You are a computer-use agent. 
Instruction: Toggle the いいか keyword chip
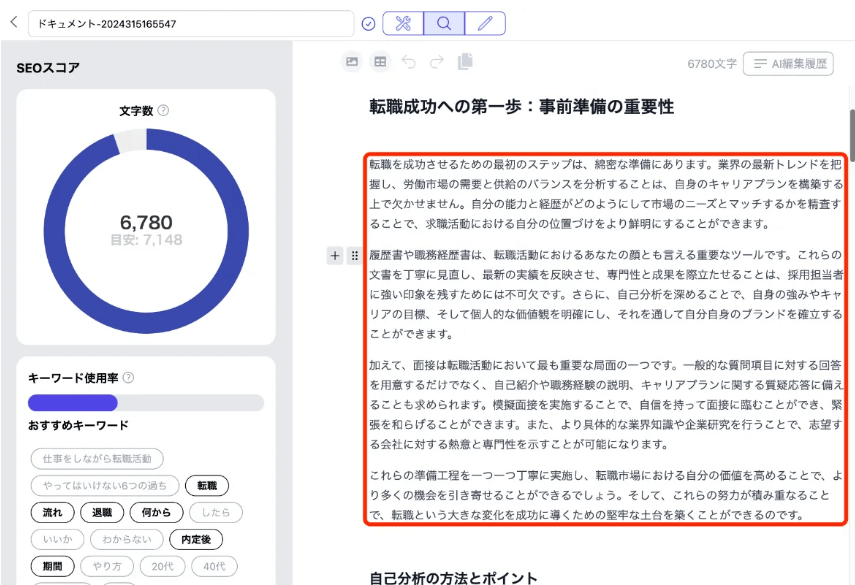(57, 539)
